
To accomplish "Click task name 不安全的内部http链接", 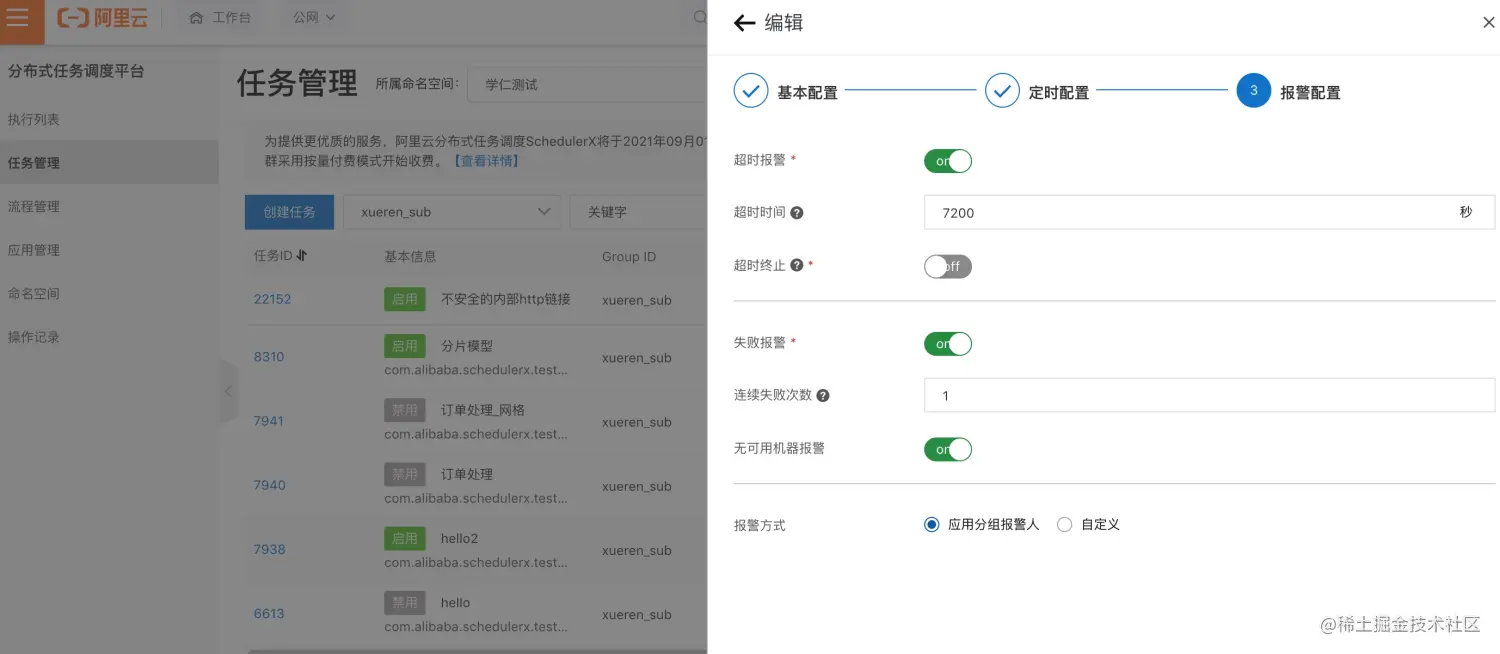I will coord(506,298).
